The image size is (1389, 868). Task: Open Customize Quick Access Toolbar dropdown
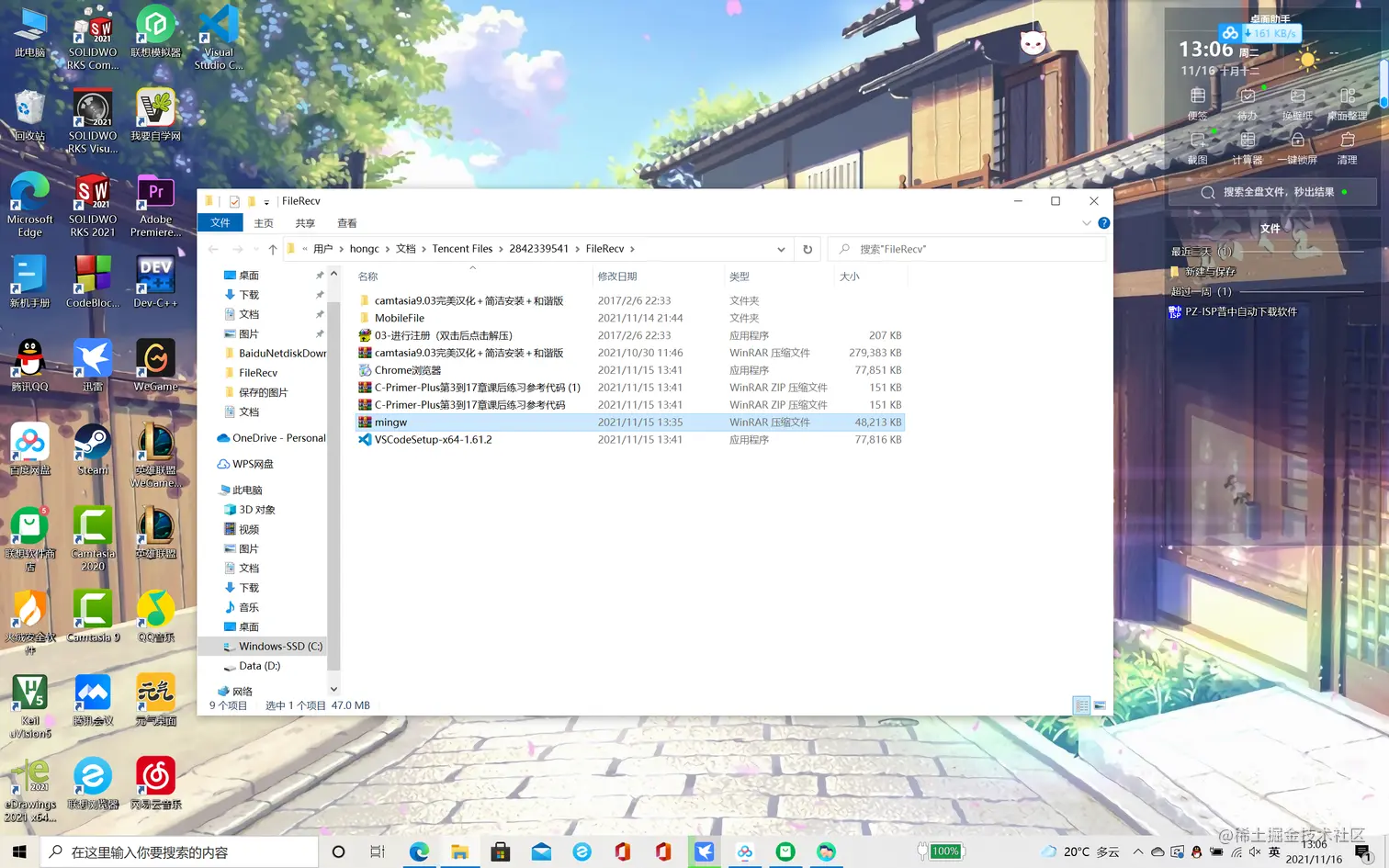(x=266, y=202)
